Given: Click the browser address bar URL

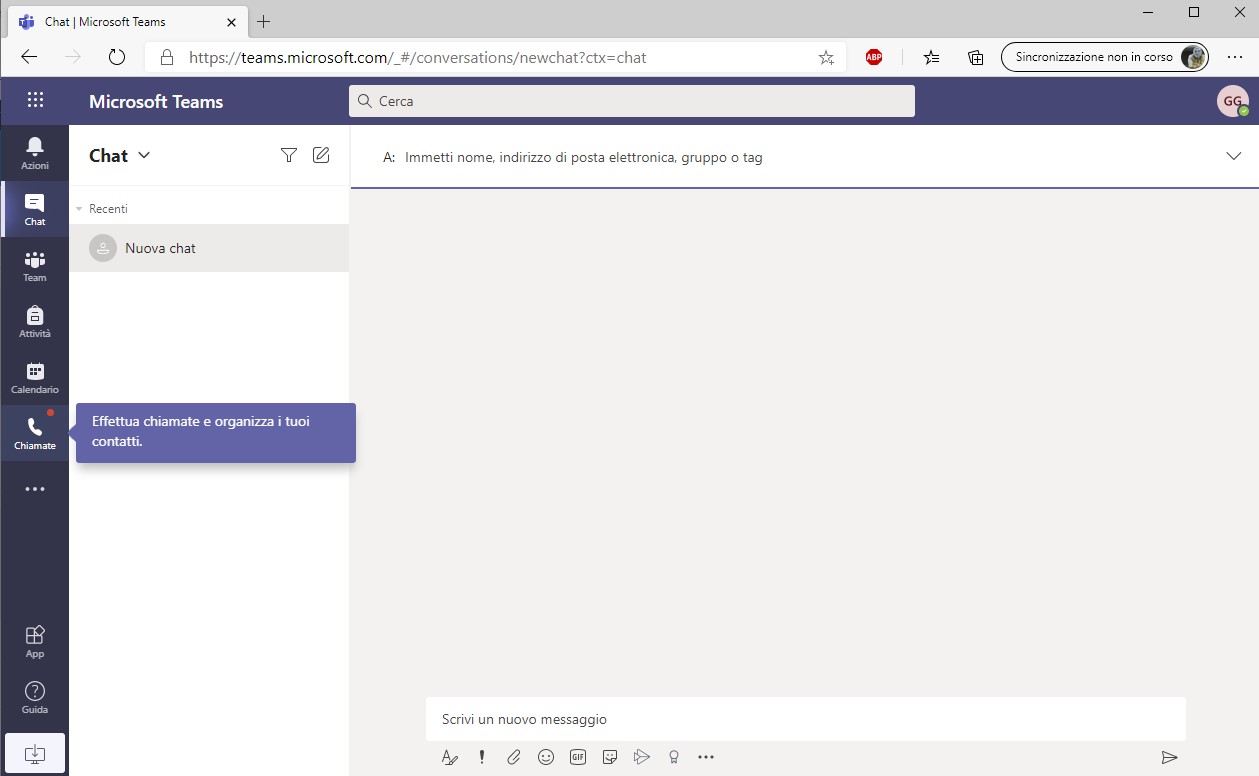Looking at the screenshot, I should coord(417,57).
